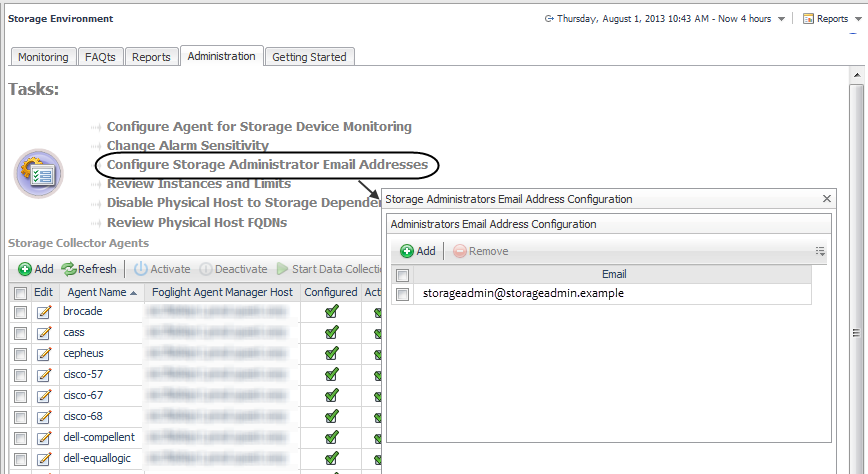
Task: Click Configured checkmark for brocade
Action: [332, 312]
